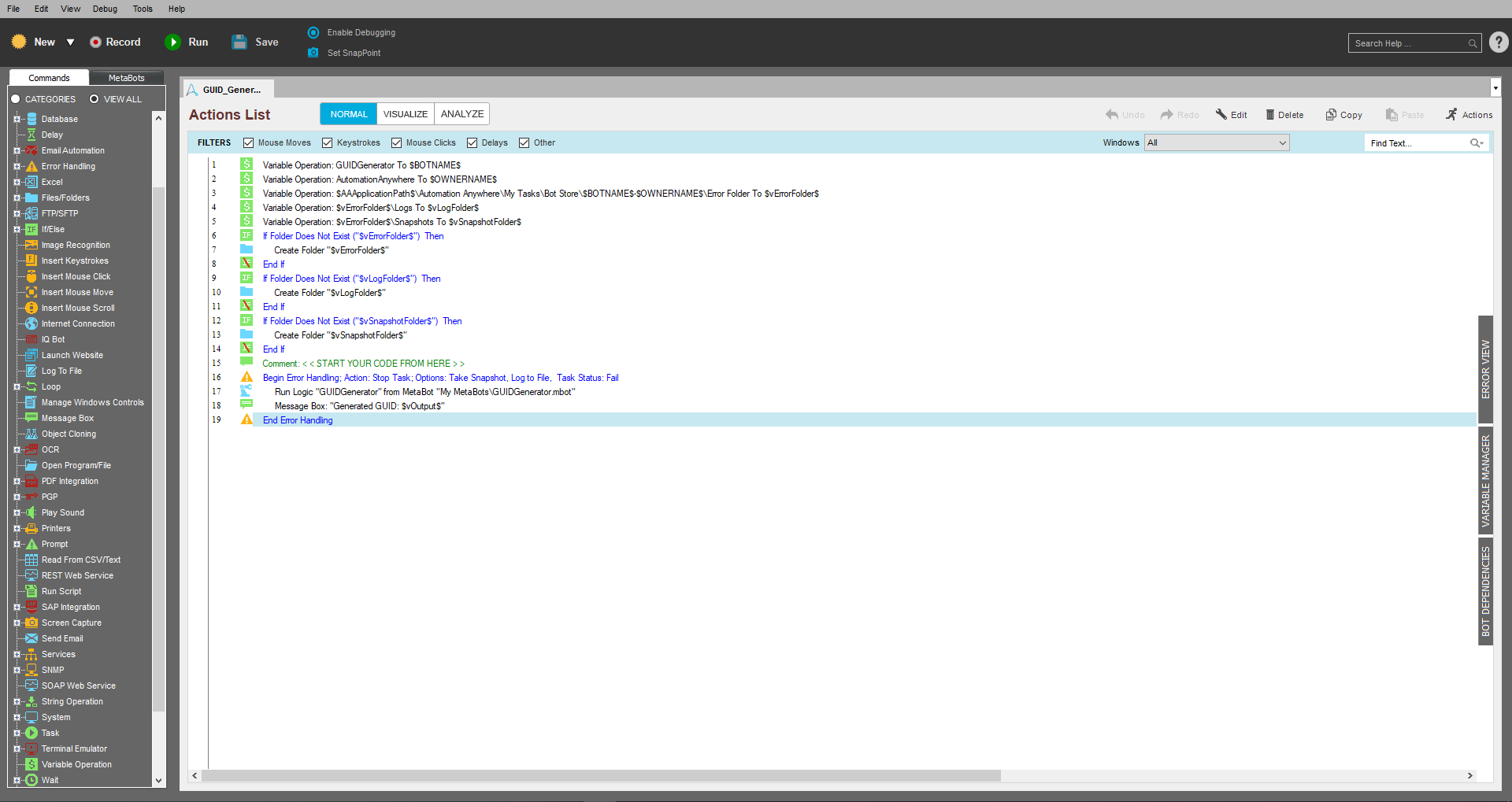Toggle the Keystrokes filter checkbox
The width and height of the screenshot is (1512, 802).
[328, 143]
